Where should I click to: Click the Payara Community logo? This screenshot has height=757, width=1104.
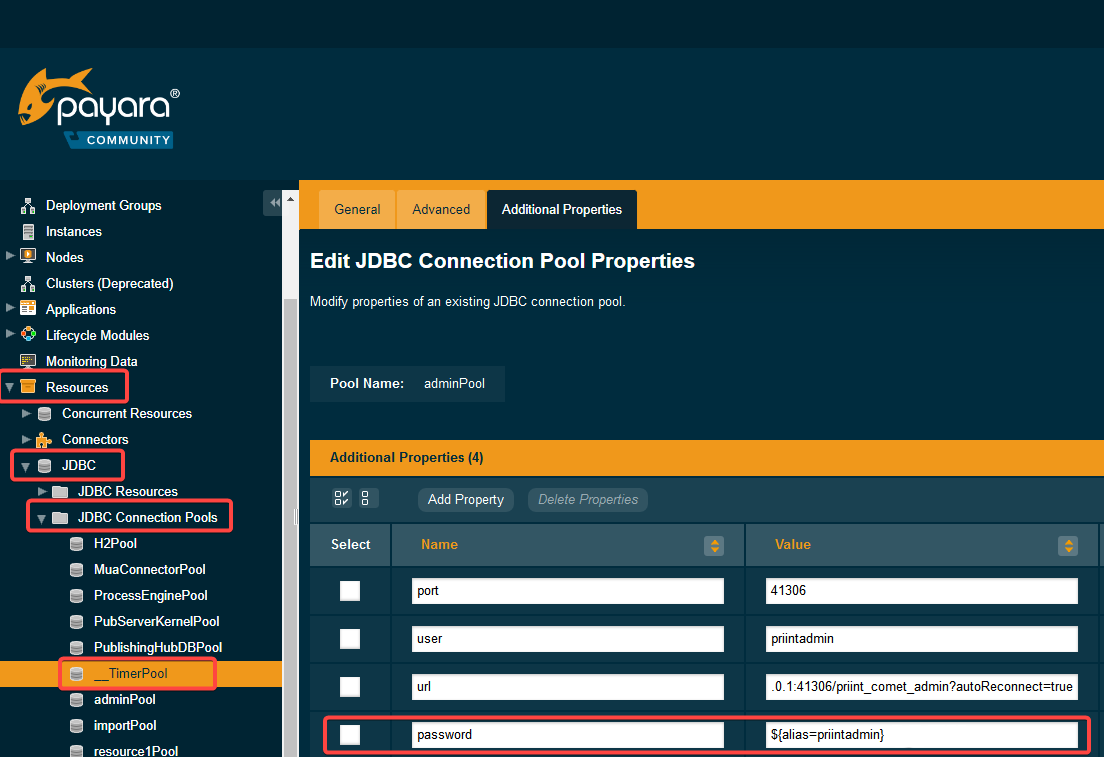pyautogui.click(x=99, y=109)
